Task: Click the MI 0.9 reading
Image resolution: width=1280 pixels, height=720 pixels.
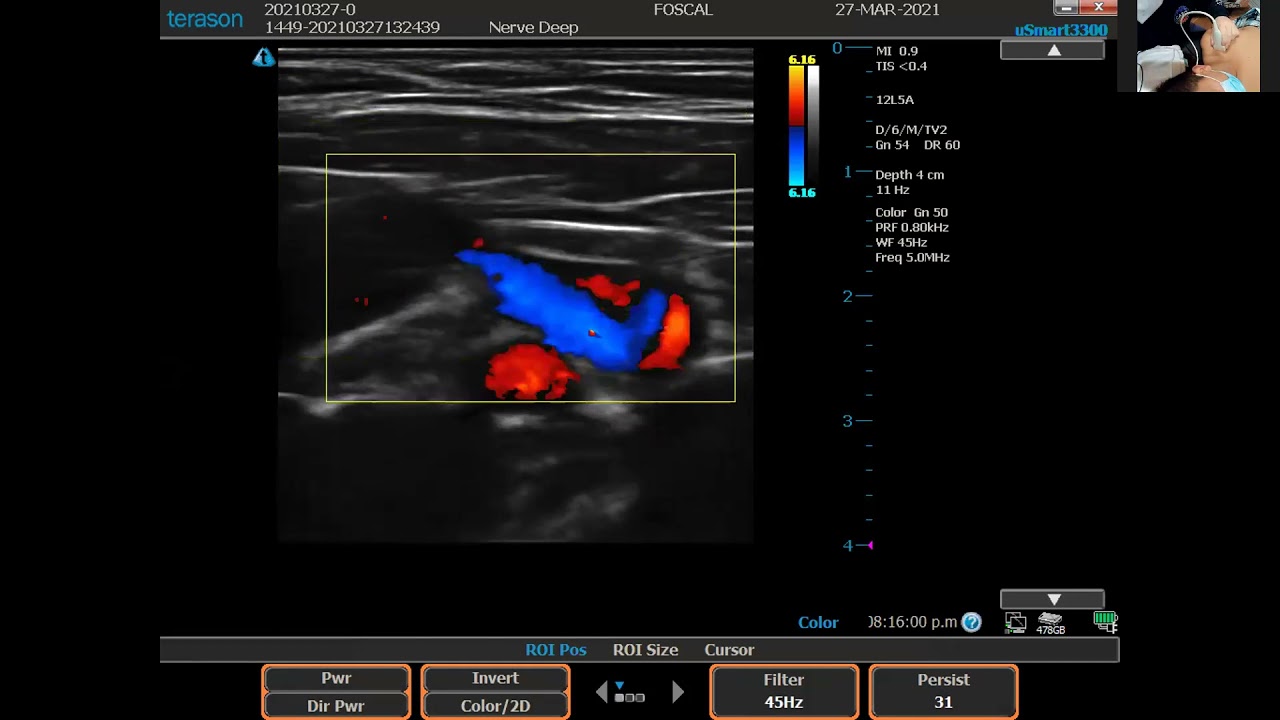Action: pos(896,51)
